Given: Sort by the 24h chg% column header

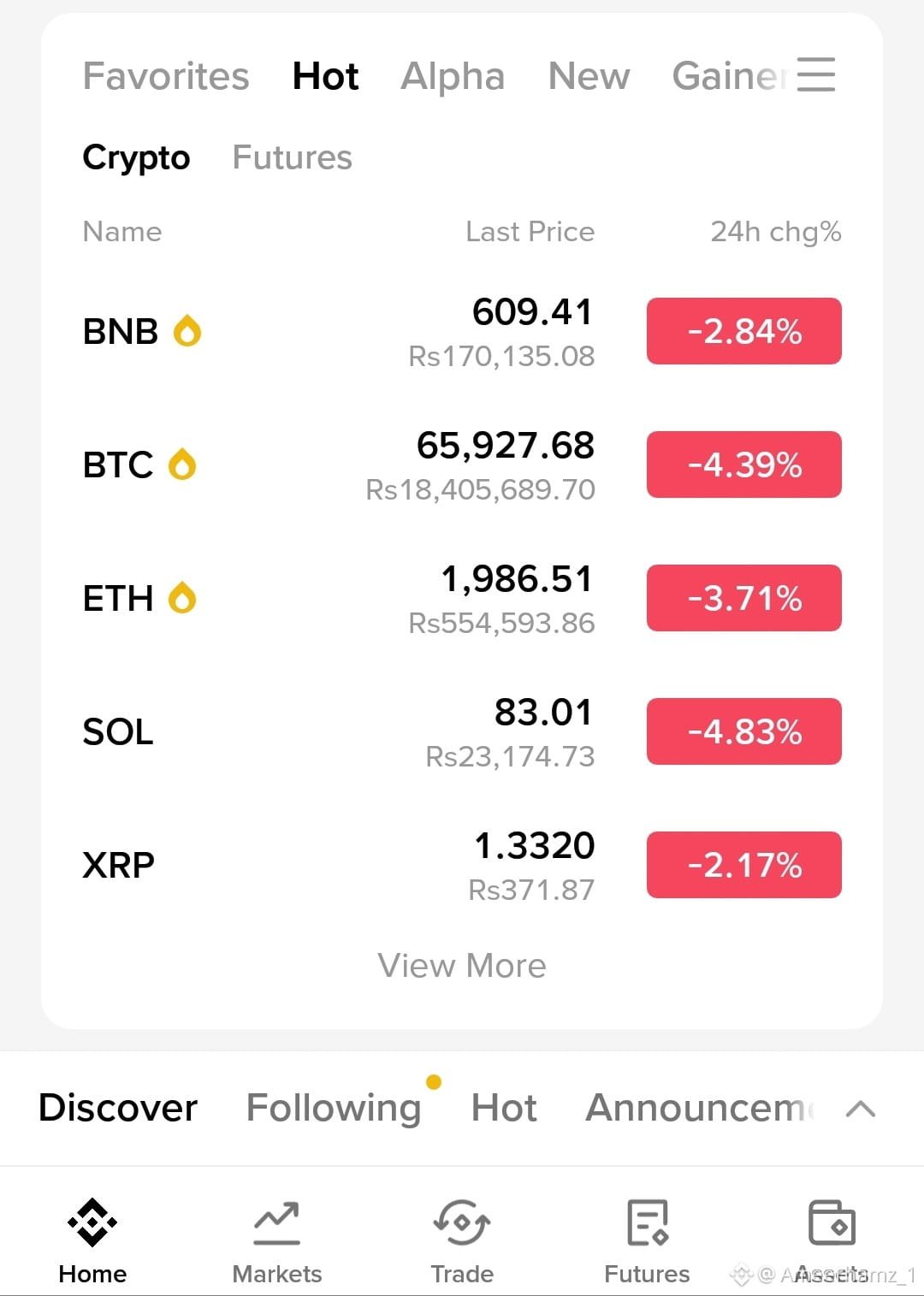Looking at the screenshot, I should [x=776, y=232].
